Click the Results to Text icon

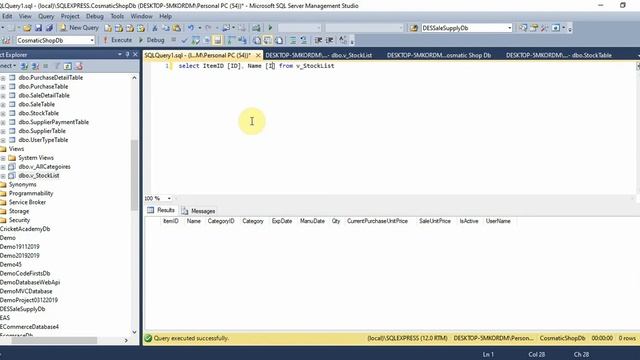(257, 40)
